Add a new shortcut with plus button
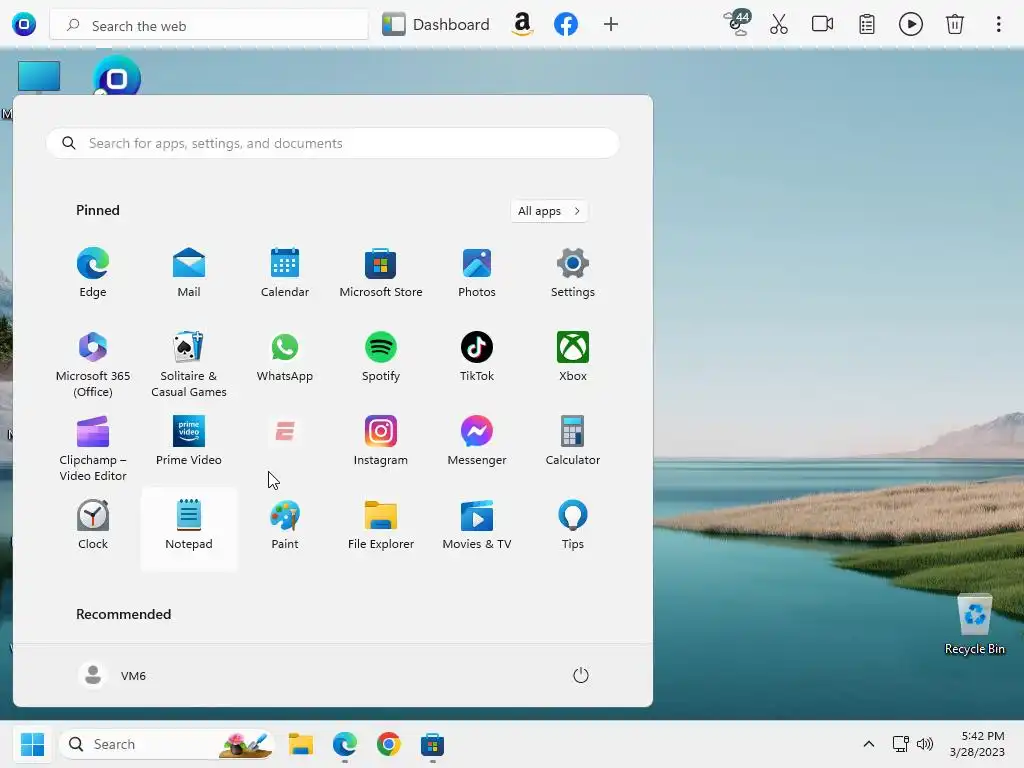The image size is (1024, 768). click(x=611, y=25)
